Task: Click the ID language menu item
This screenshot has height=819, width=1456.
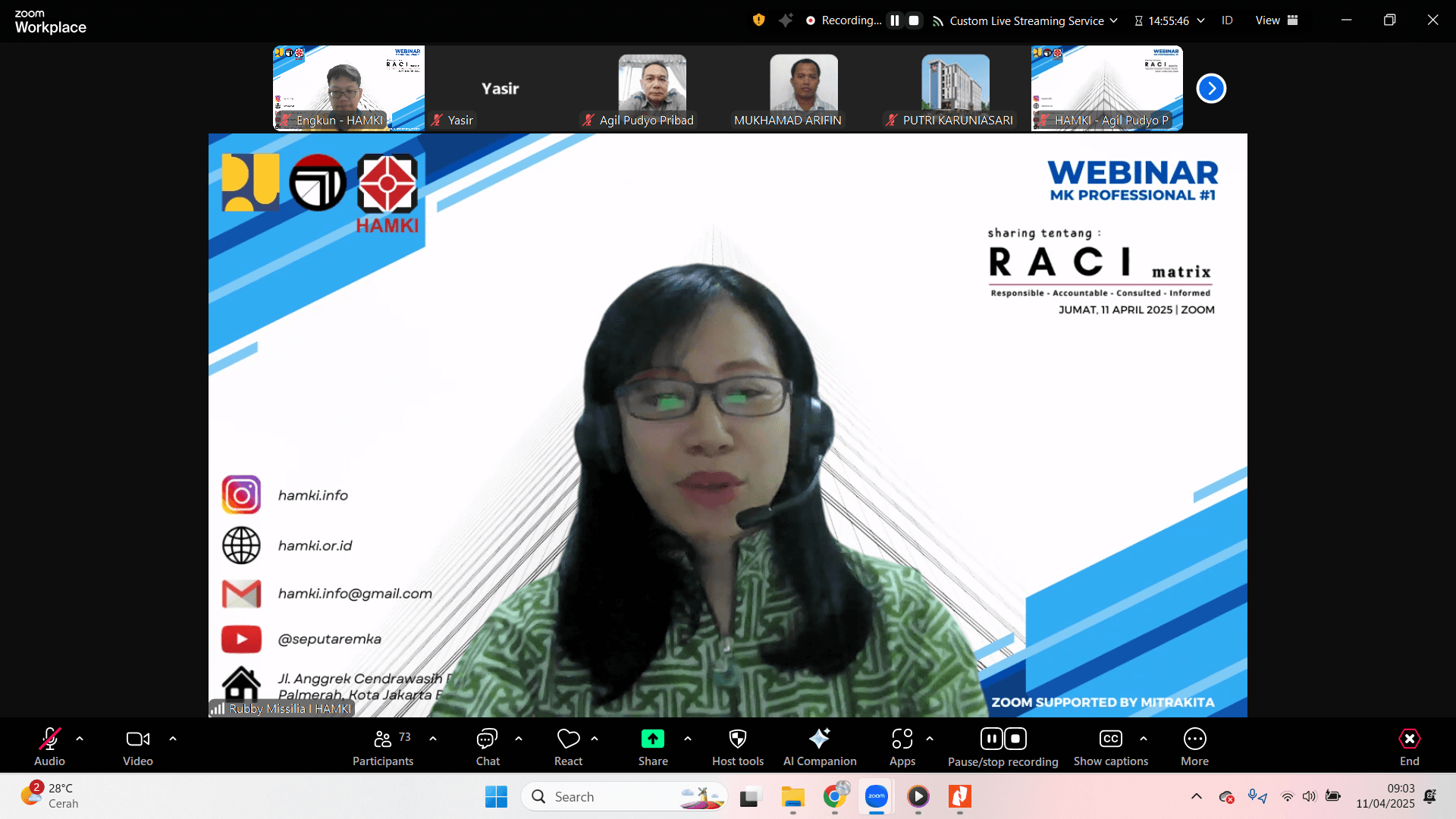Action: pyautogui.click(x=1227, y=20)
